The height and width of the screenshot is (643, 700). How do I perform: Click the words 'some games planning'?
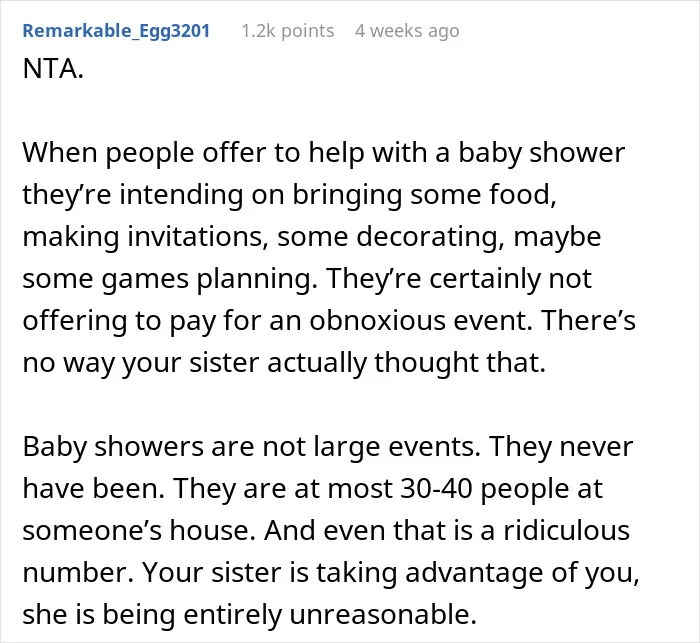coord(168,279)
